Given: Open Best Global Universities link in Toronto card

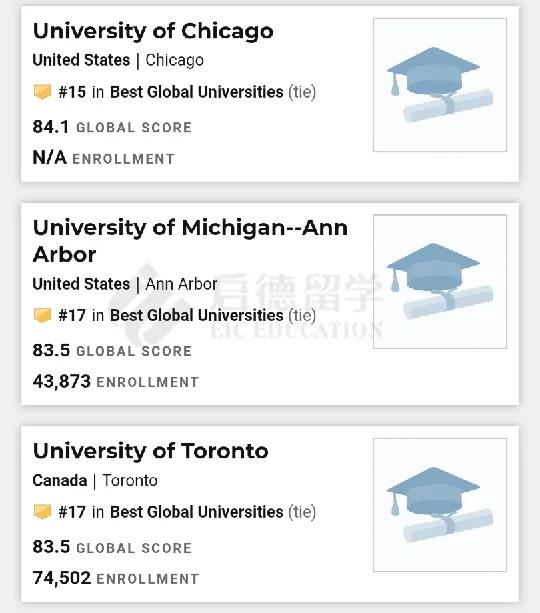Looking at the screenshot, I should tap(196, 512).
